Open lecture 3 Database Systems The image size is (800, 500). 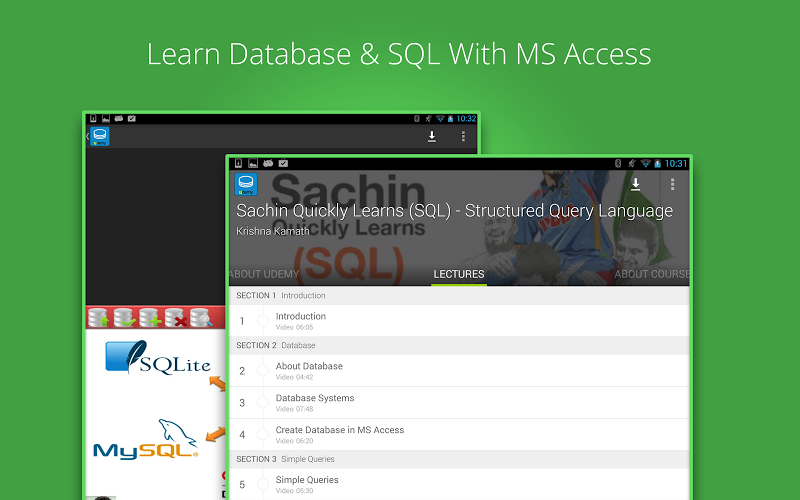pos(459,403)
